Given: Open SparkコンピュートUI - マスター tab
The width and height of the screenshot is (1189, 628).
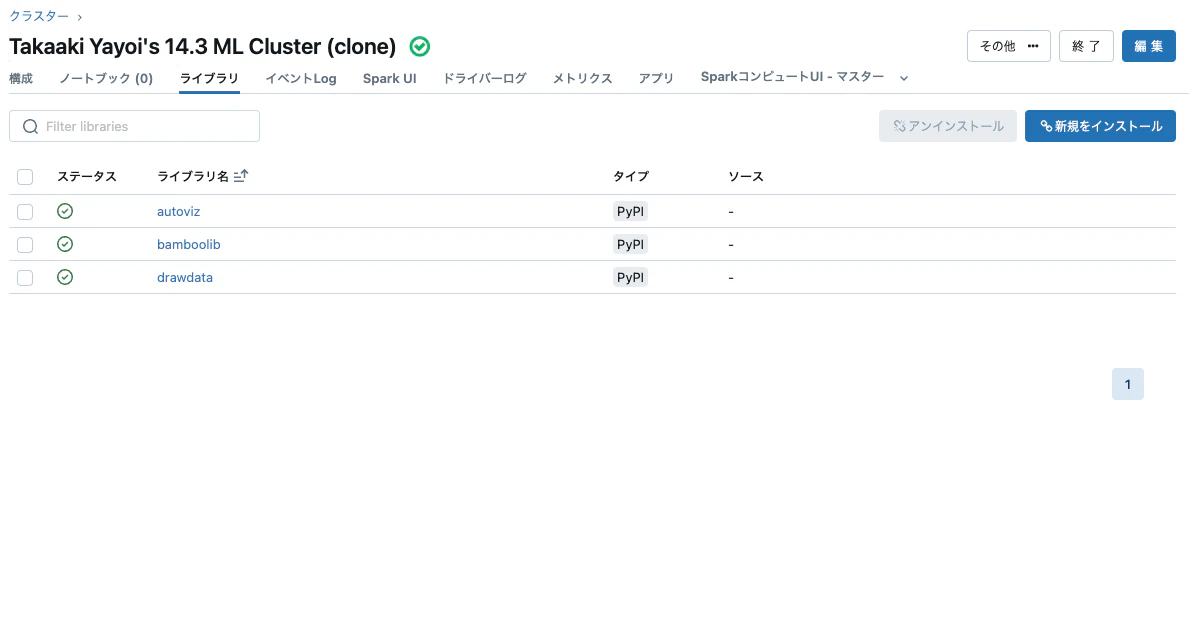Looking at the screenshot, I should tap(792, 77).
